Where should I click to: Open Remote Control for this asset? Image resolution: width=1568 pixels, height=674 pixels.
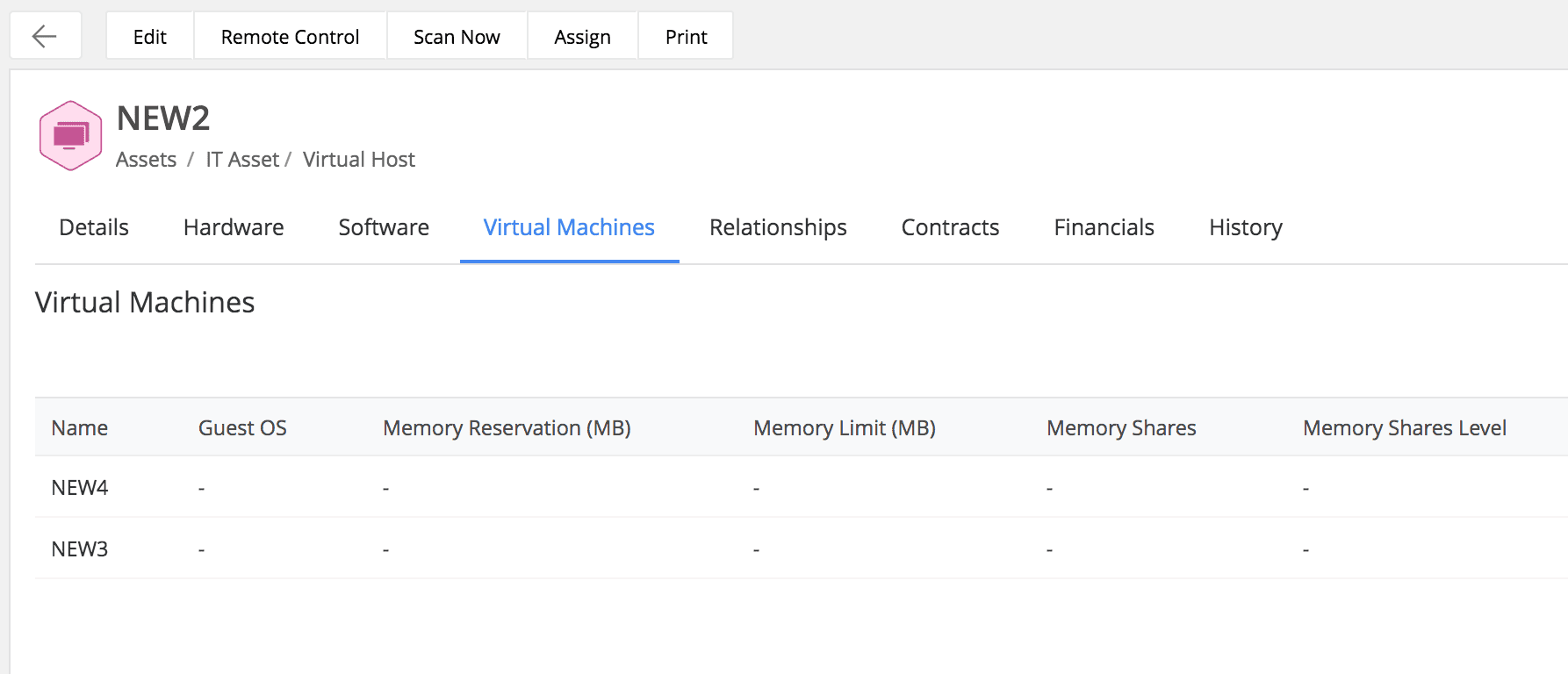point(290,37)
